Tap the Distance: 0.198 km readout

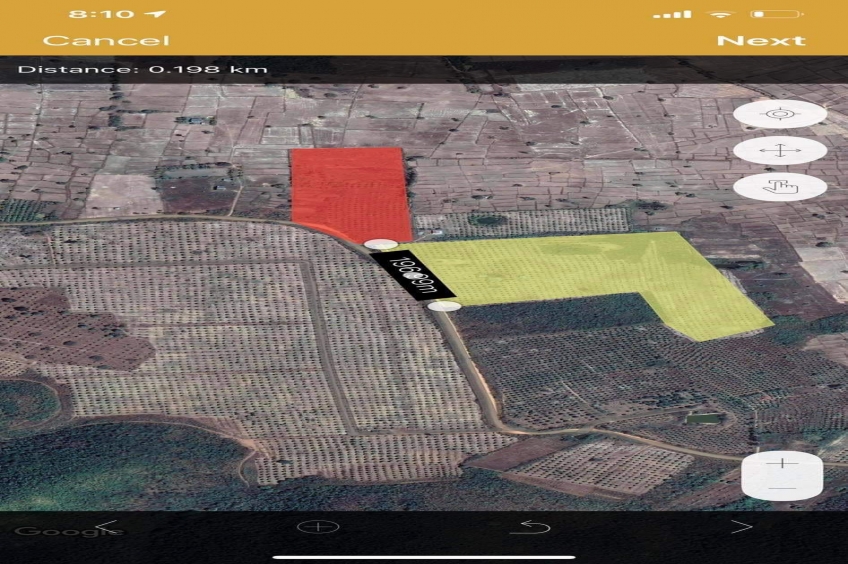(x=142, y=69)
